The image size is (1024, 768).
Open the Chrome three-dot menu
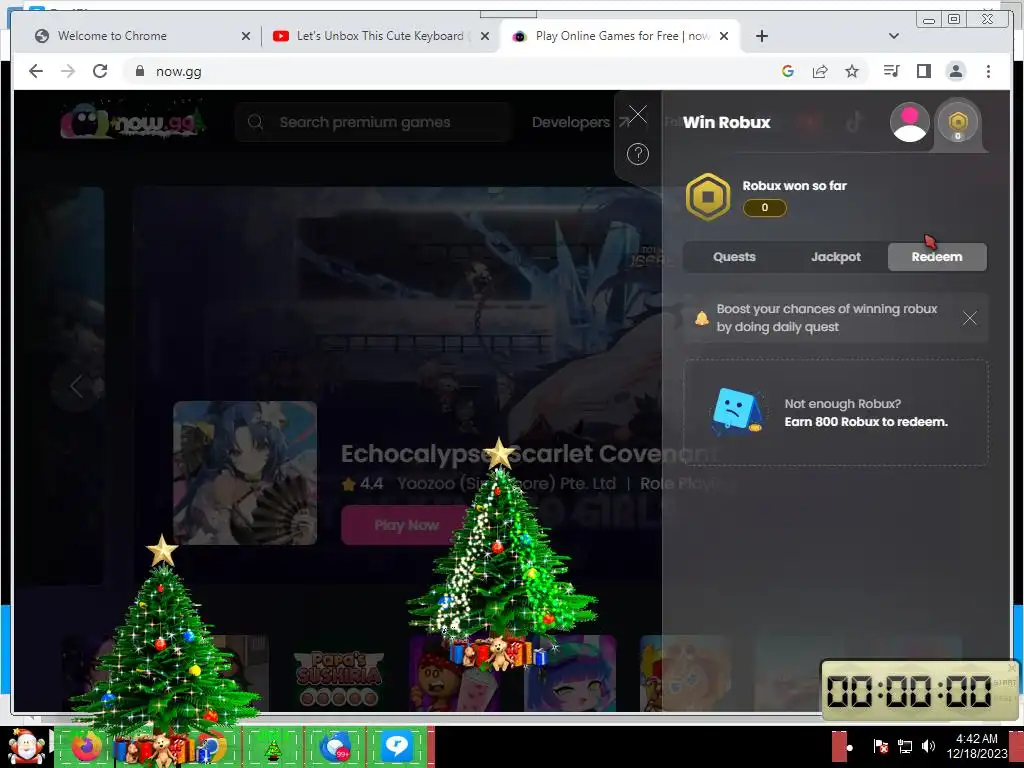[x=988, y=71]
